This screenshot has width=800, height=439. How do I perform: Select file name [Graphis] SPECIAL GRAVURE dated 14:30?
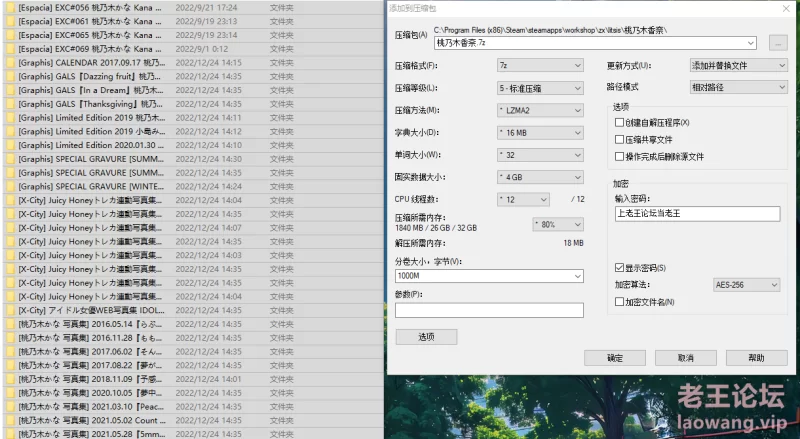91,159
